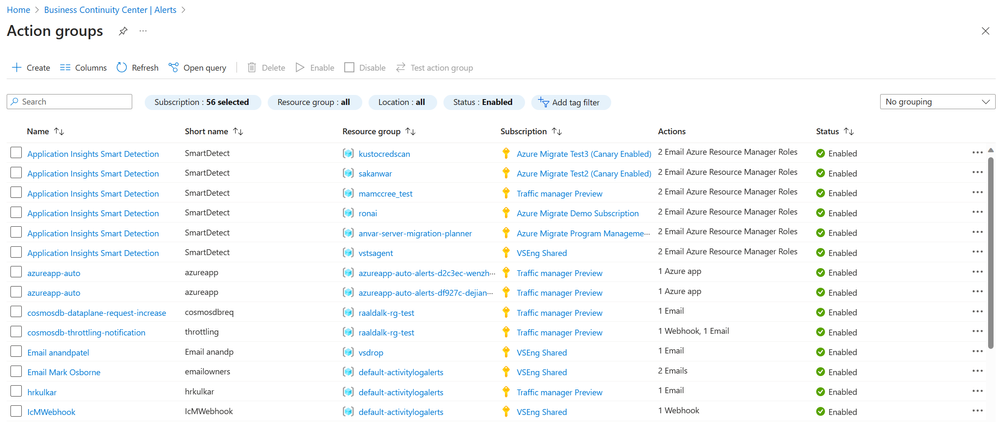
Task: Click Enabled status icon in IcMWebhook row
Action: 821,411
